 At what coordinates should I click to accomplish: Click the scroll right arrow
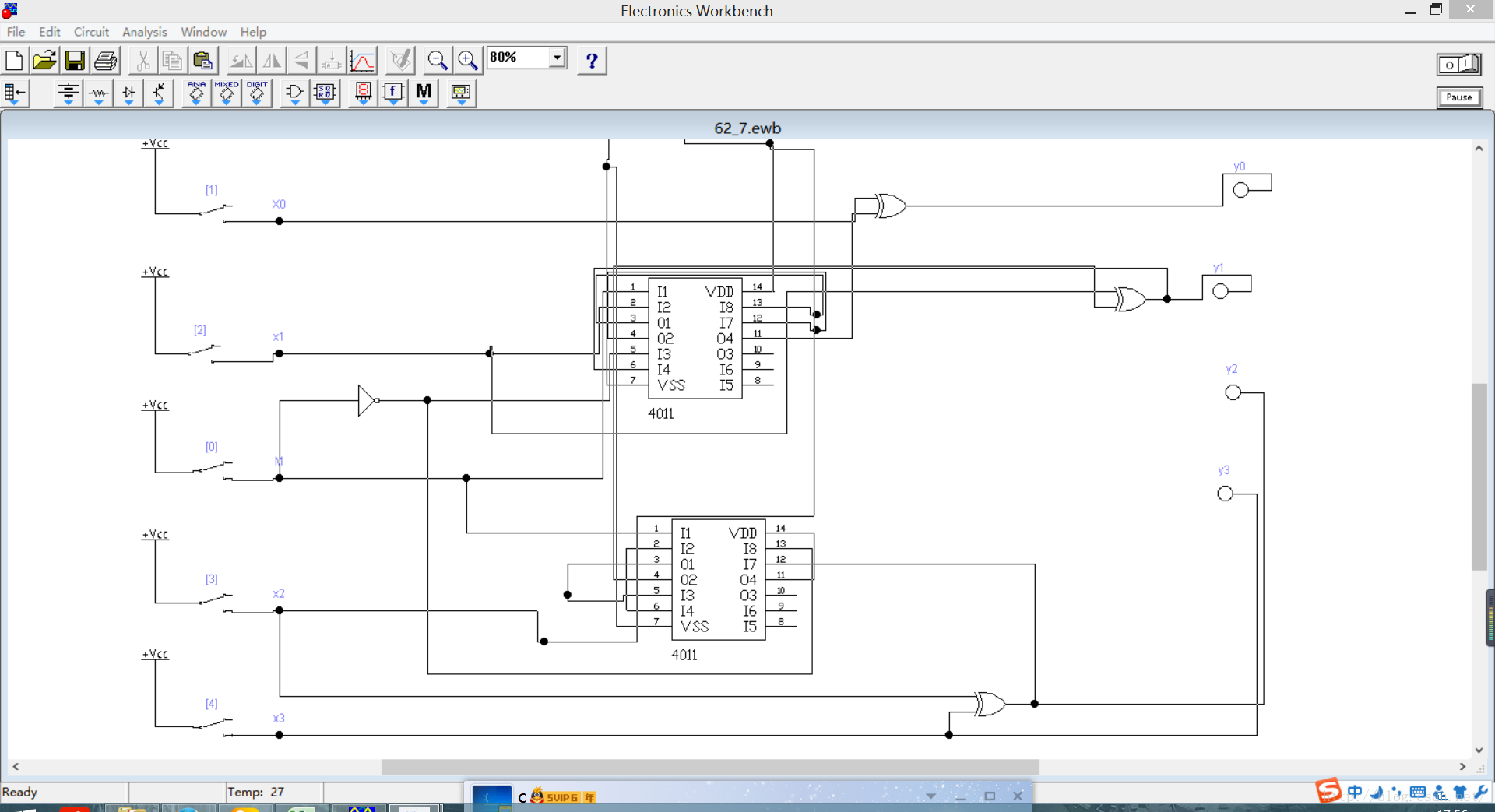point(1462,767)
